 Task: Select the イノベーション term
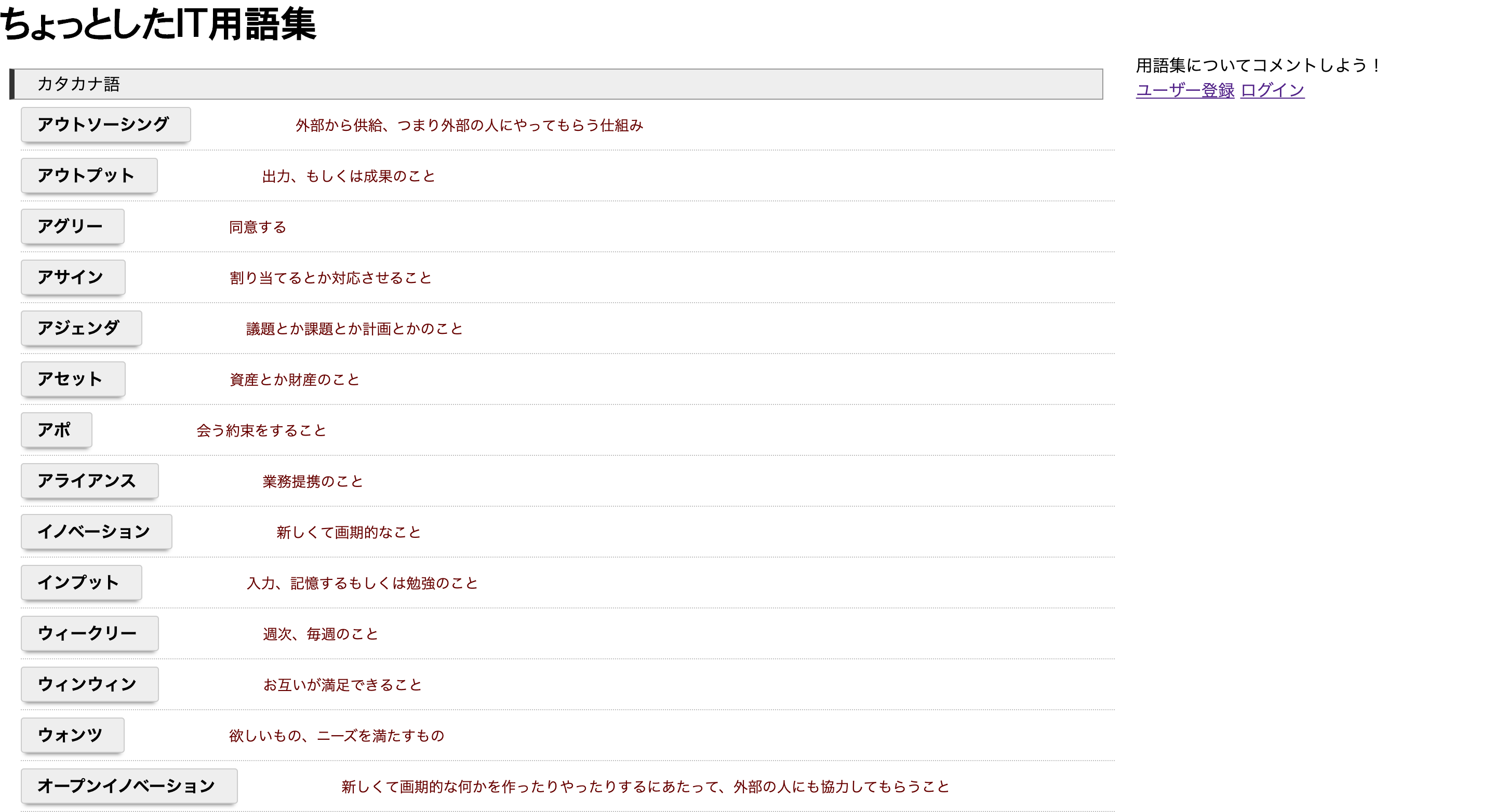[96, 532]
